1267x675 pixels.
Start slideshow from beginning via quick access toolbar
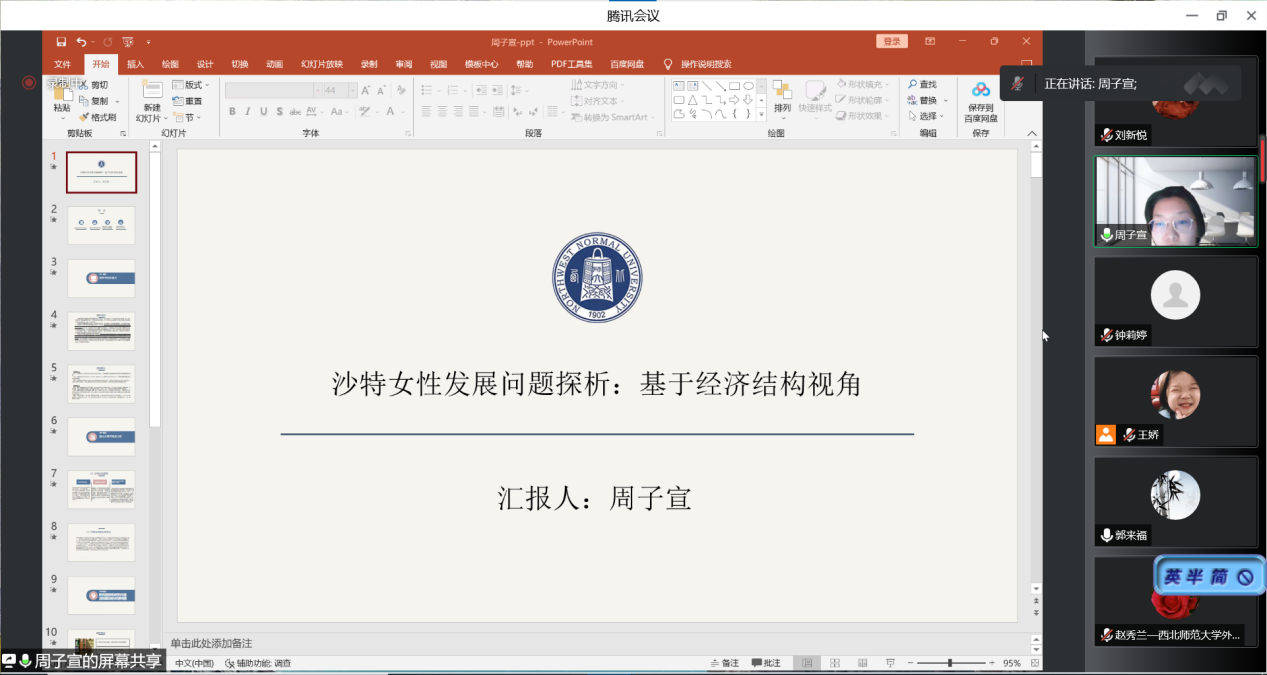click(127, 42)
